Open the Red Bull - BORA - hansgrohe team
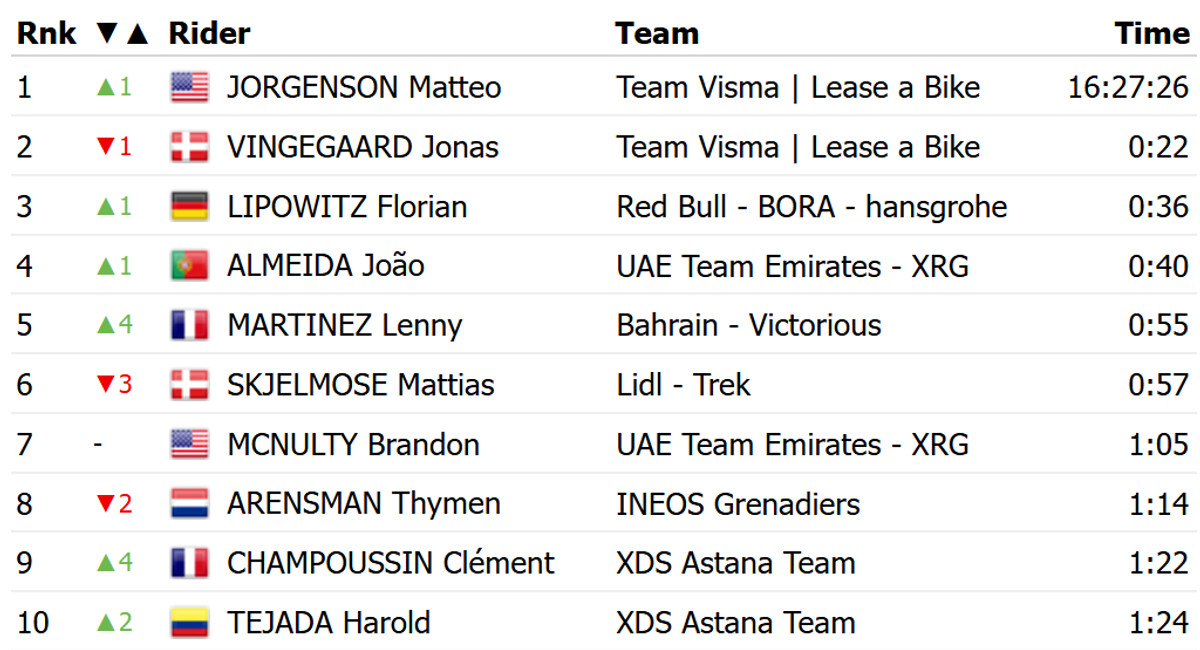Image resolution: width=1200 pixels, height=650 pixels. click(x=811, y=207)
